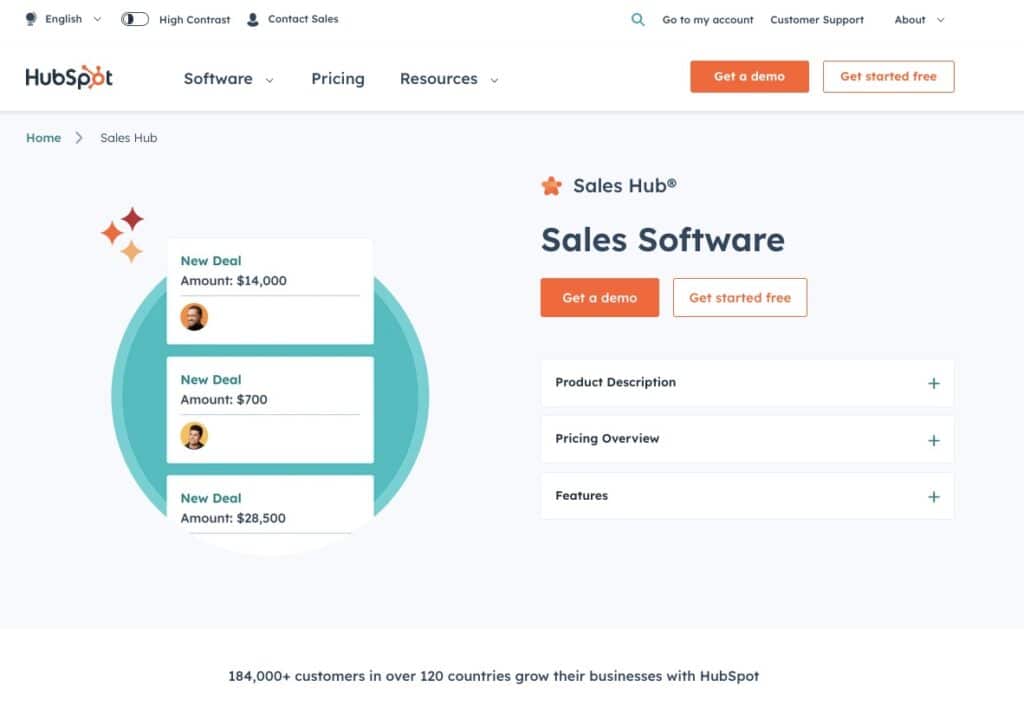
Task: Open the Pricing page
Action: pyautogui.click(x=338, y=79)
